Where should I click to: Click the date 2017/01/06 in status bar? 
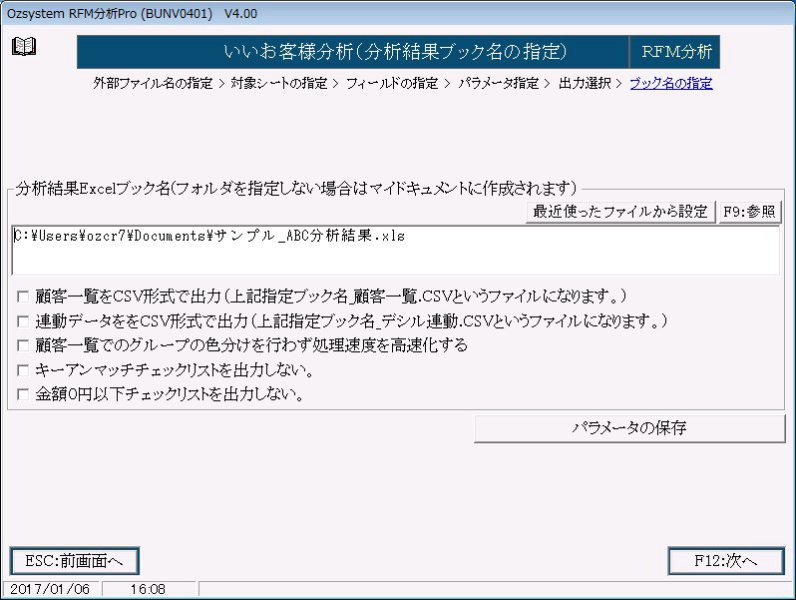[x=51, y=590]
